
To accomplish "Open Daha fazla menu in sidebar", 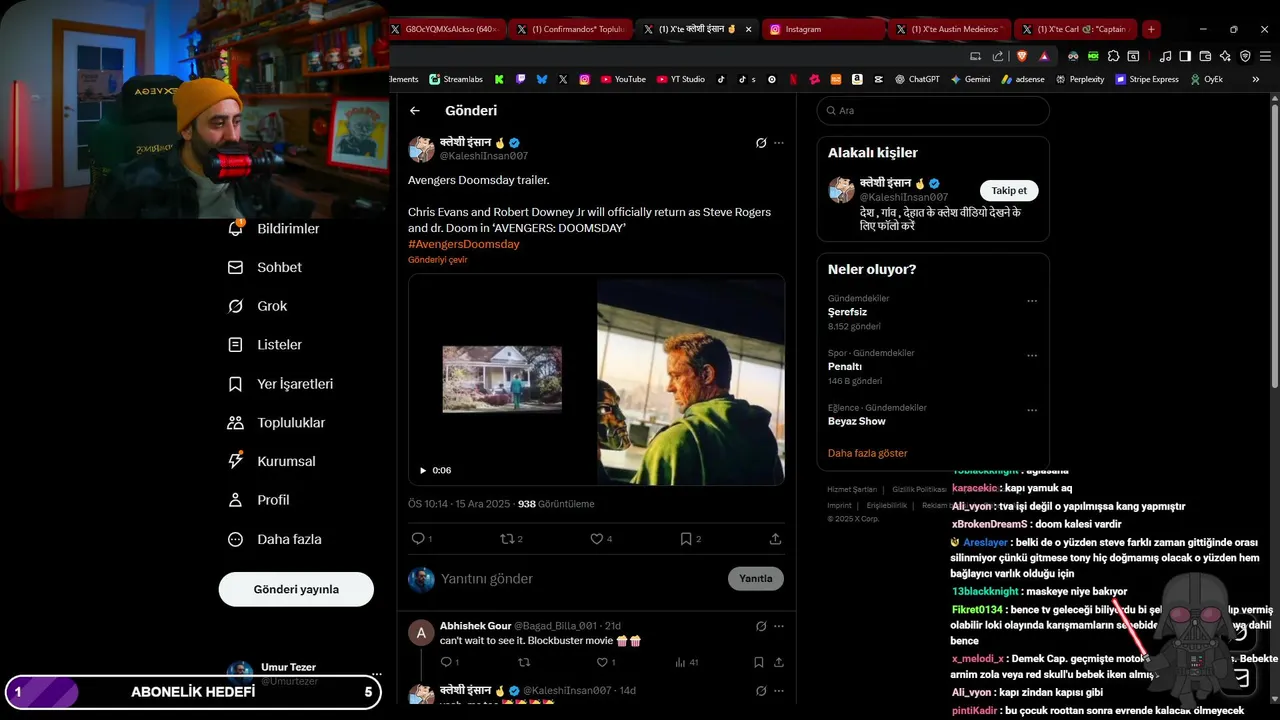I will 275,539.
